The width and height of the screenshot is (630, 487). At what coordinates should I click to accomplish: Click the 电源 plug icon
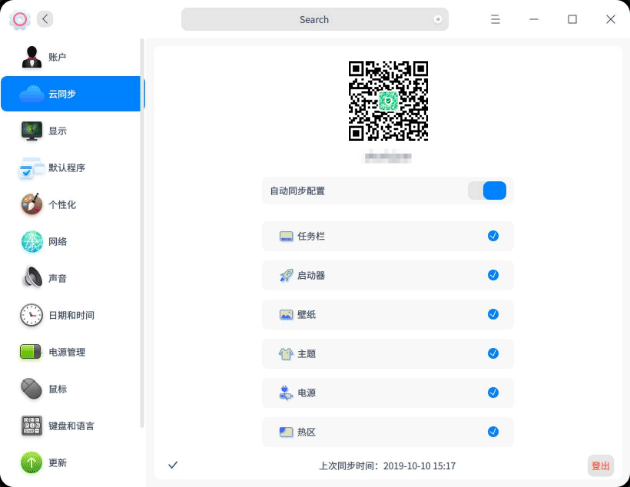coord(286,393)
